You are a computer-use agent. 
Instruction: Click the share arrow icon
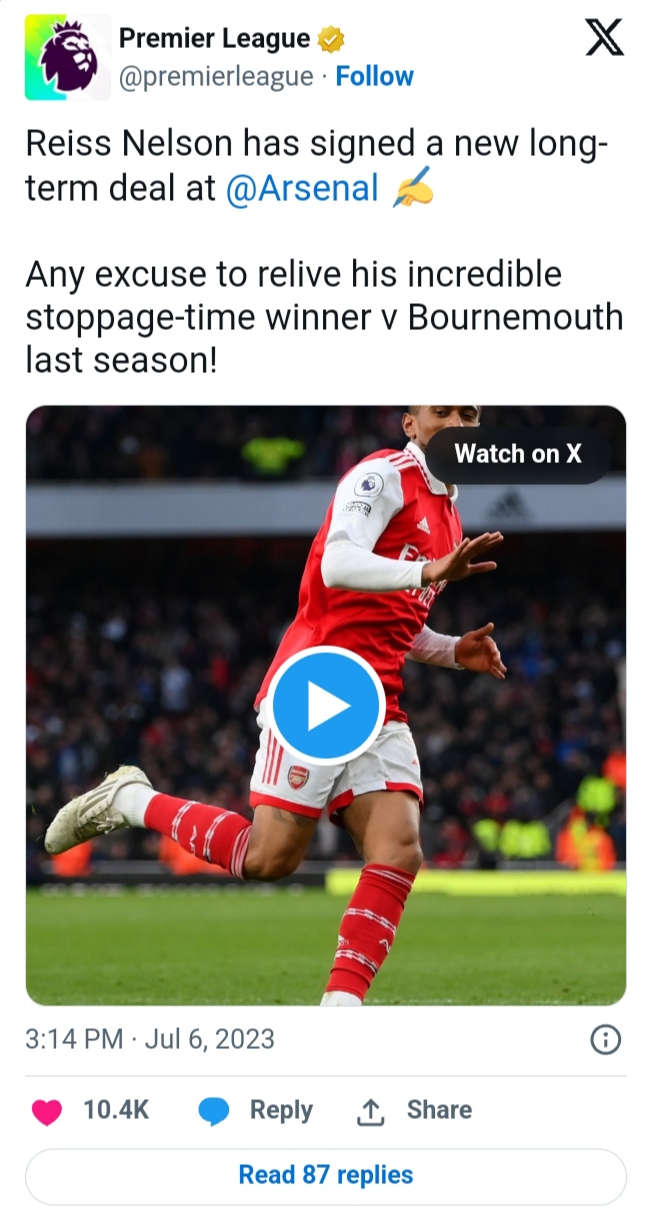click(x=370, y=1111)
